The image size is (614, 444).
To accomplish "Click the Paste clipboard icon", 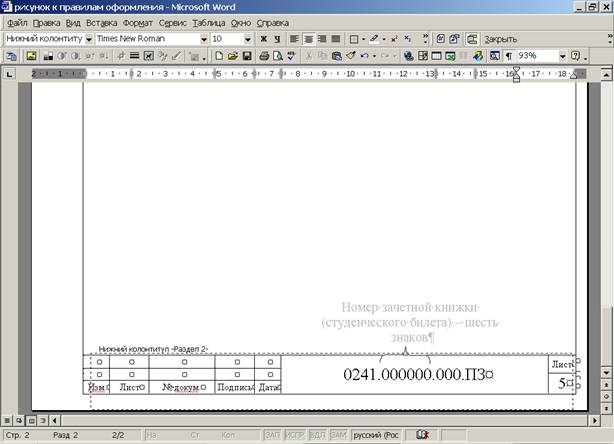I will click(x=337, y=56).
